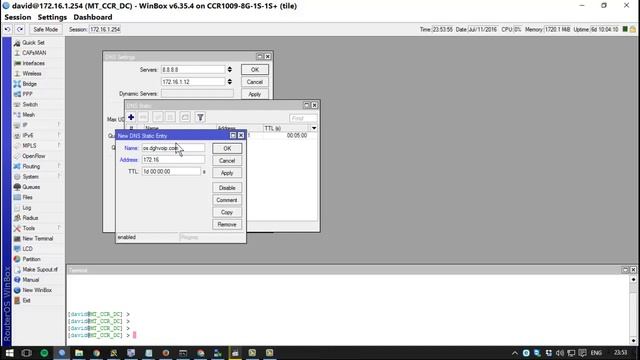
Task: Open OpenFlow in the sidebar
Action: pos(33,156)
